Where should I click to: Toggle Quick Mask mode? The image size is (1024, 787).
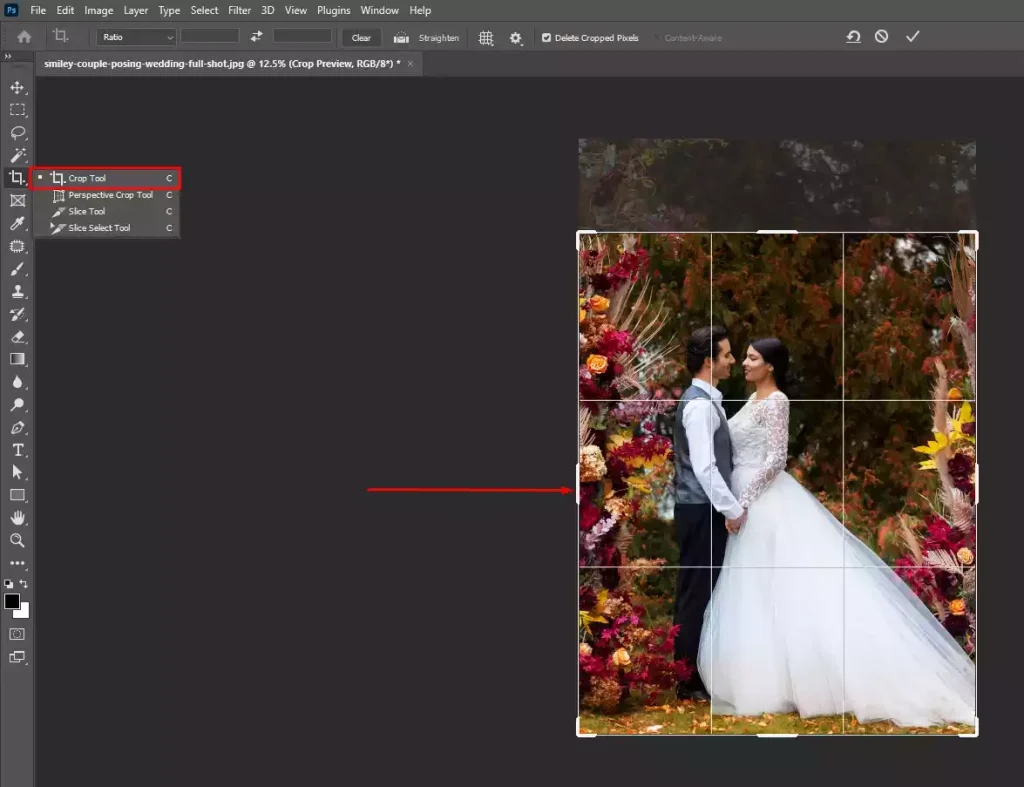17,635
